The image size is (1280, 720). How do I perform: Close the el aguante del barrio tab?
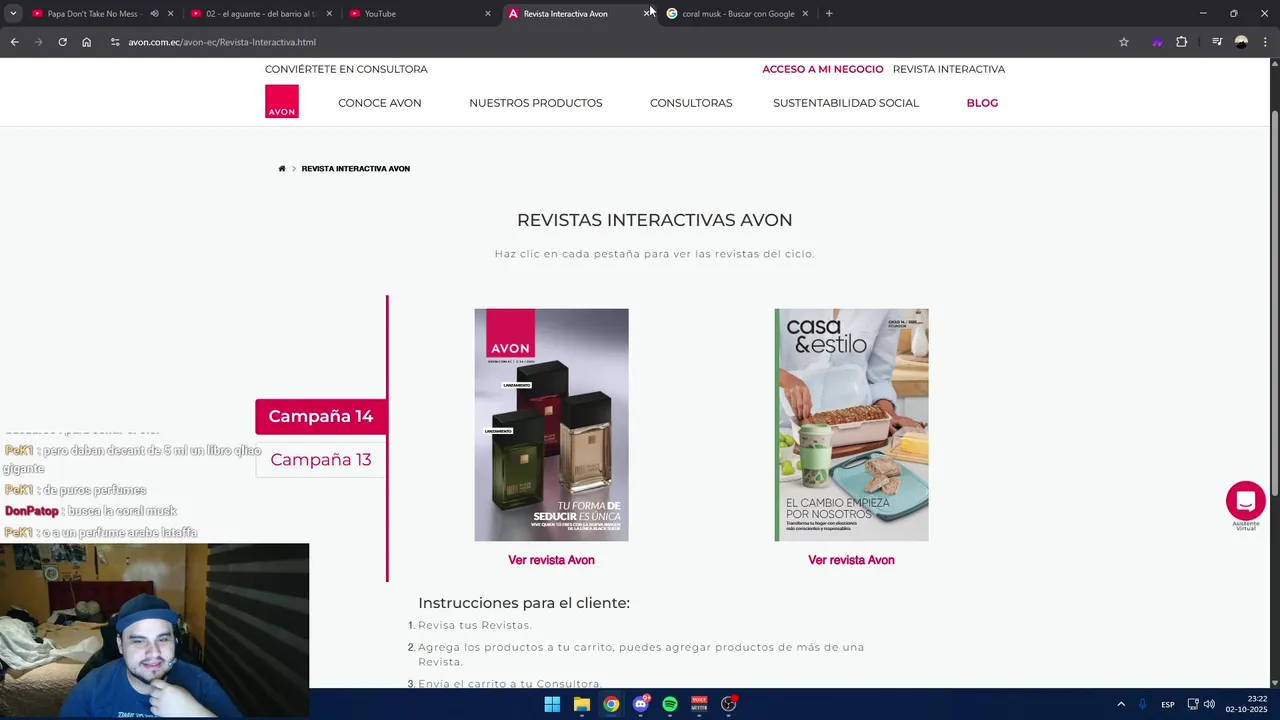point(329,13)
